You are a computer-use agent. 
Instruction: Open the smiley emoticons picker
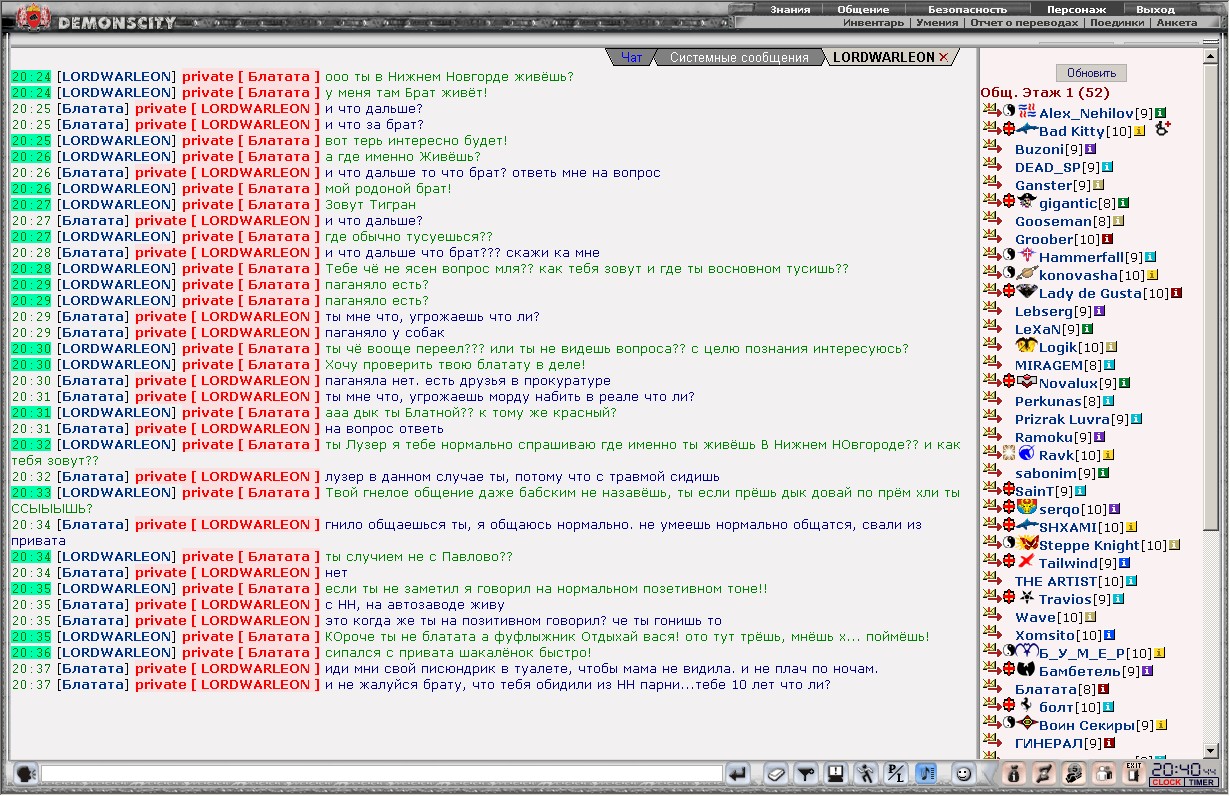[x=962, y=773]
